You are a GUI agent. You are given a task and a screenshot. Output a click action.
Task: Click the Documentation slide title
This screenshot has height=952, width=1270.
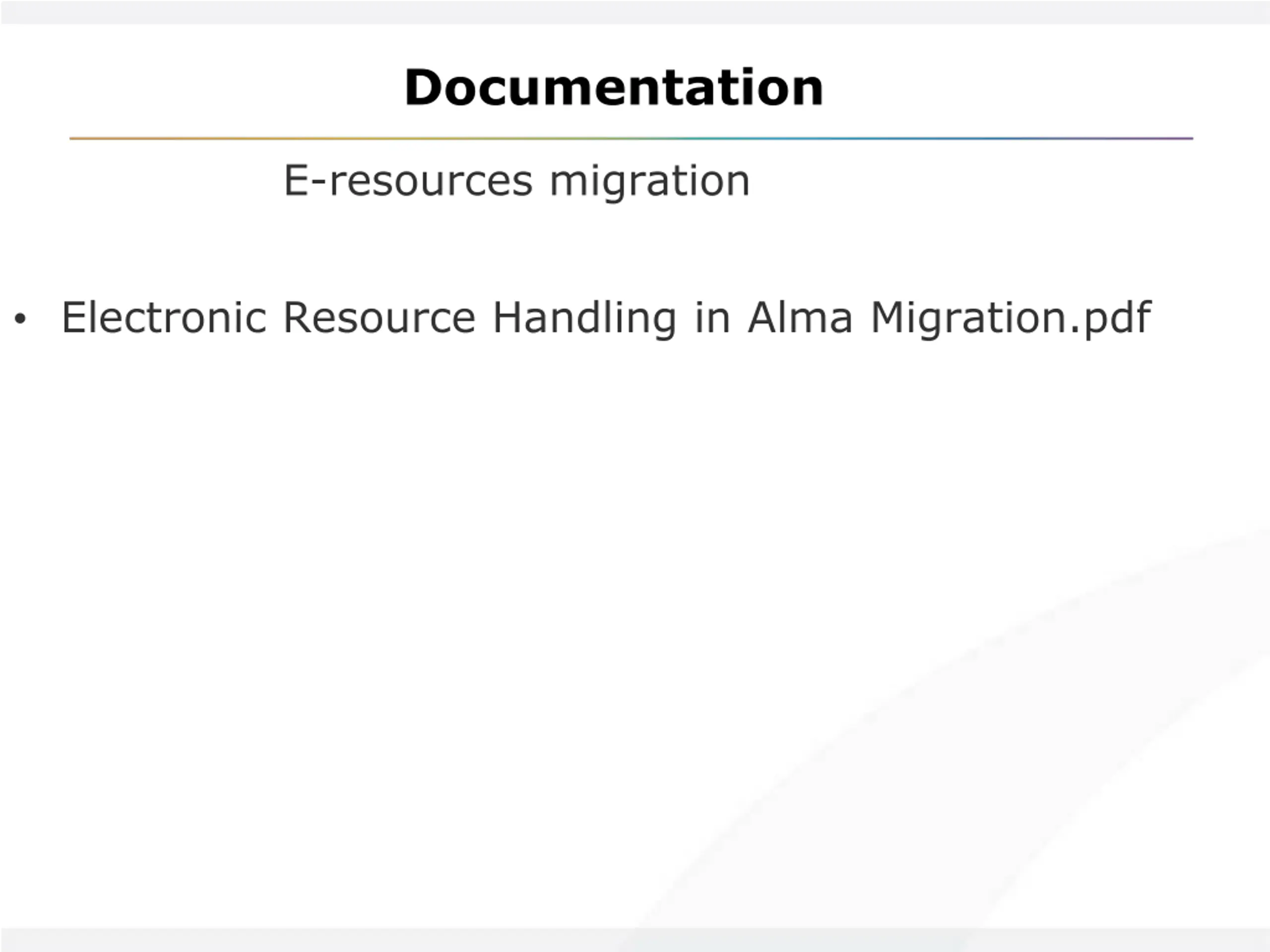coord(614,87)
